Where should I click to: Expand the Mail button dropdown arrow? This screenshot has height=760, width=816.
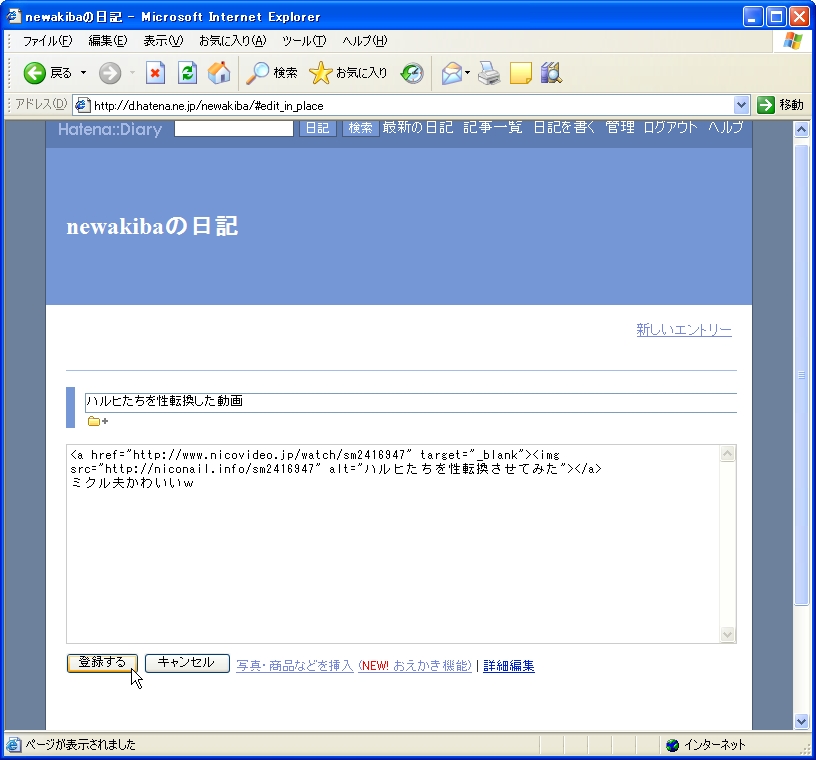[x=467, y=73]
